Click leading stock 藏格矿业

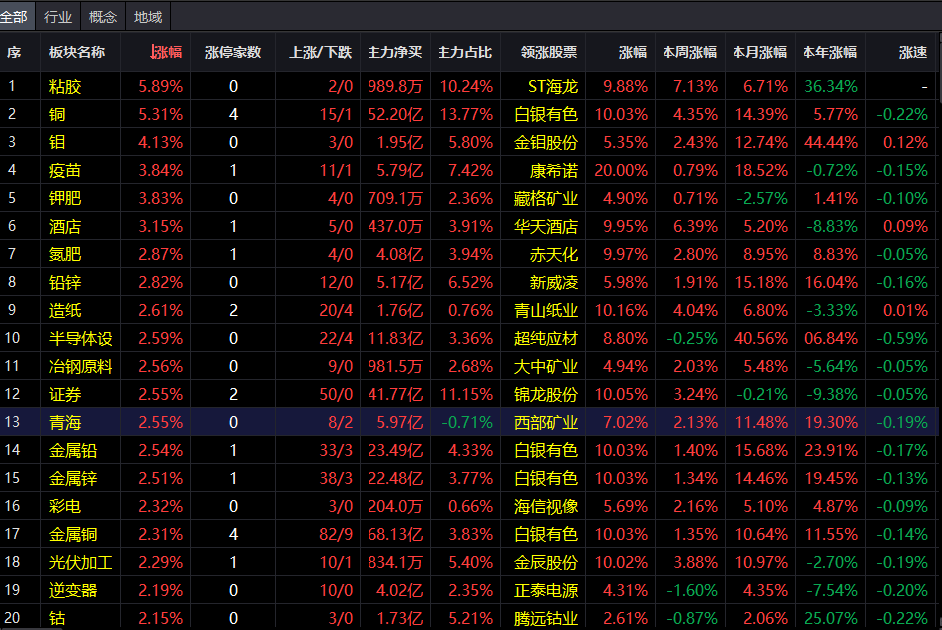(x=546, y=198)
